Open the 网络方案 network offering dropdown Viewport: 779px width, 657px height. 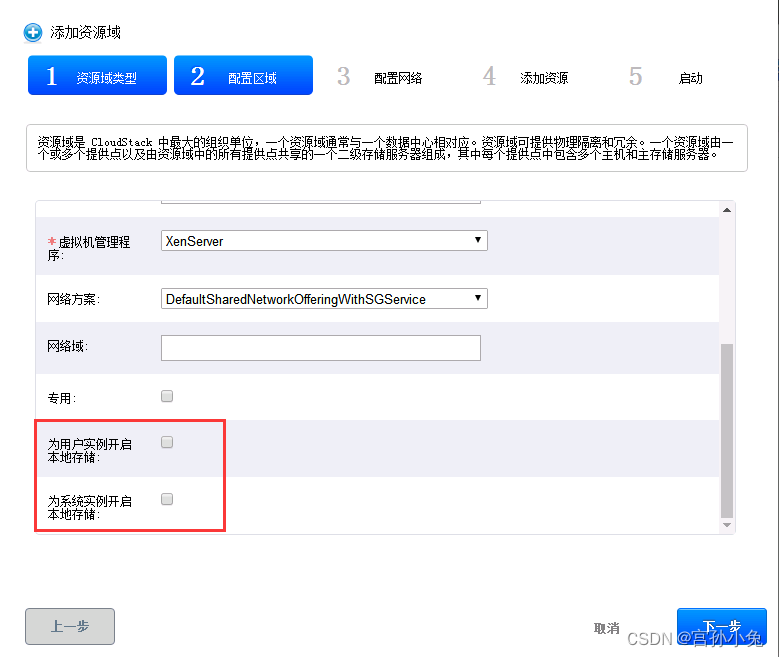click(324, 299)
